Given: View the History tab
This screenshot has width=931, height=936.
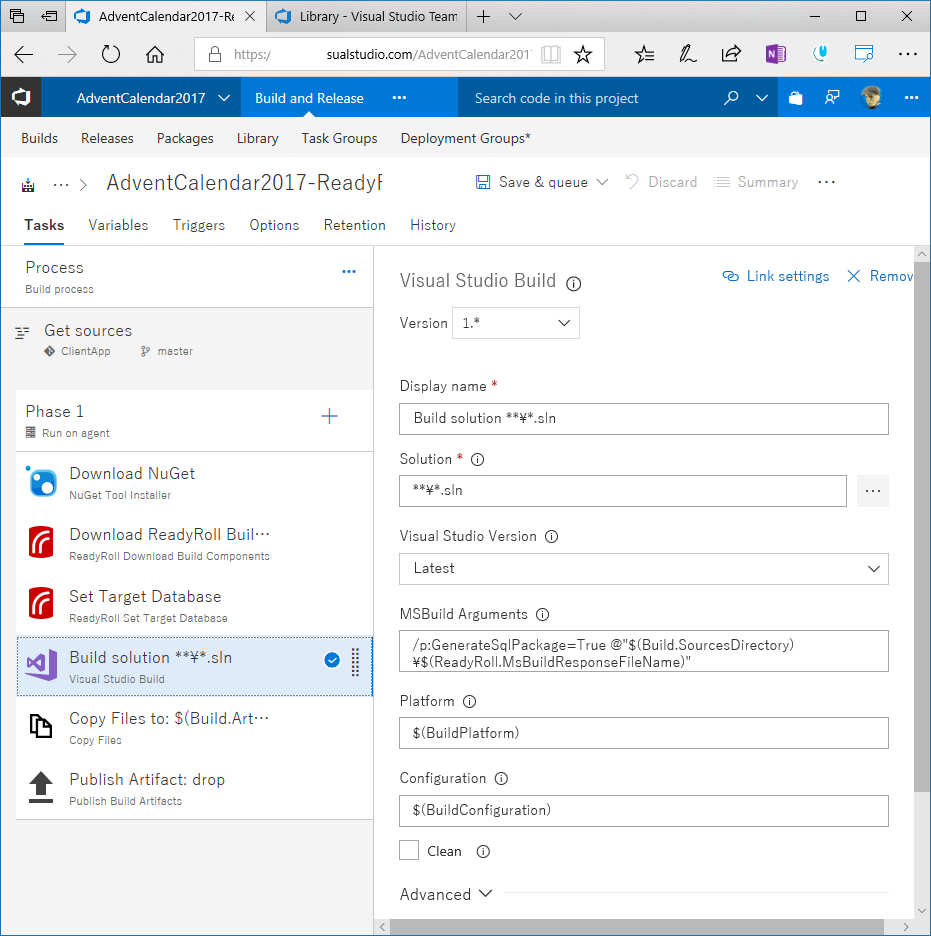Looking at the screenshot, I should [433, 225].
